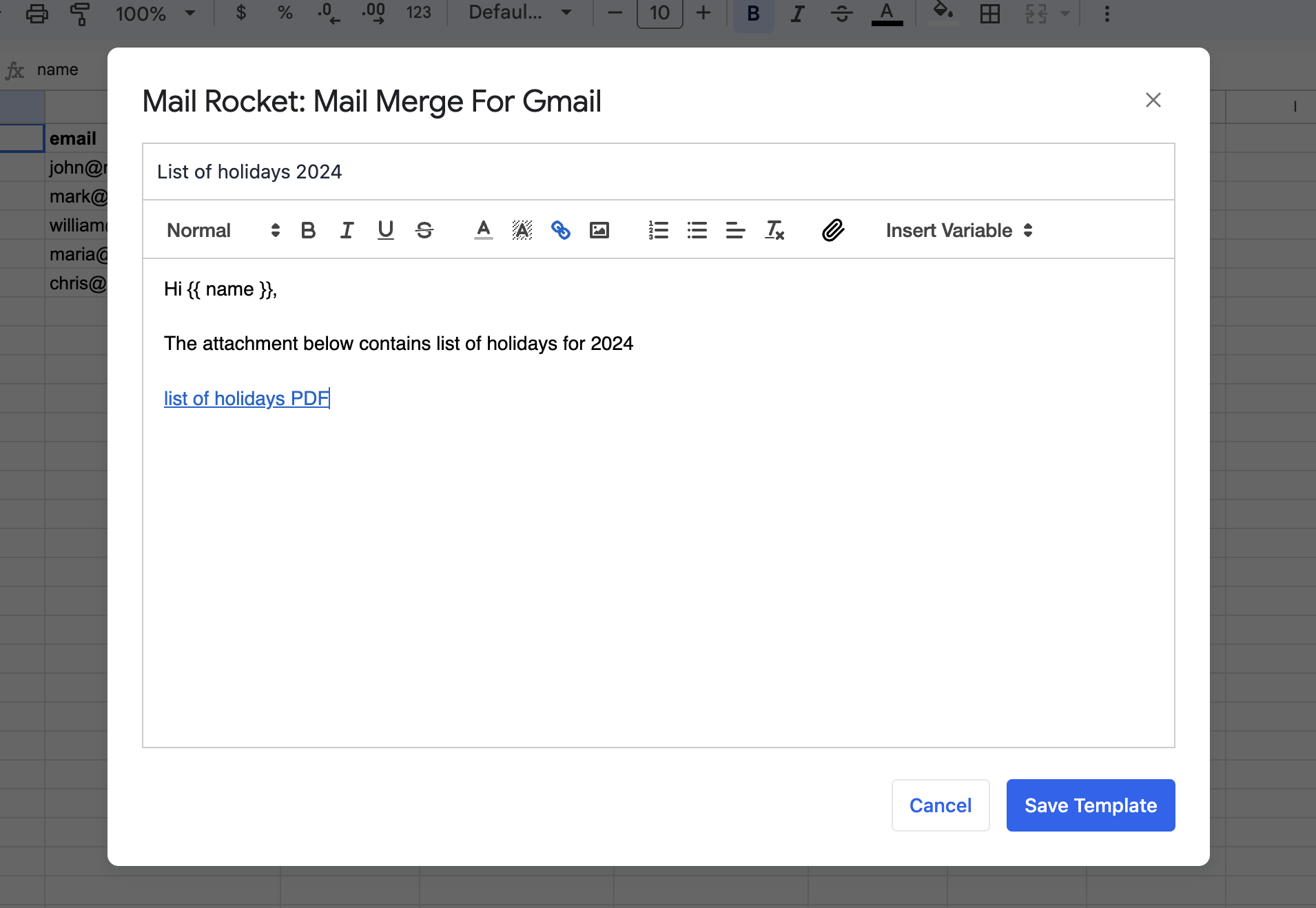Screen dimensions: 1316x908
Task: Toggle strikethrough in the email editor
Action: [424, 230]
